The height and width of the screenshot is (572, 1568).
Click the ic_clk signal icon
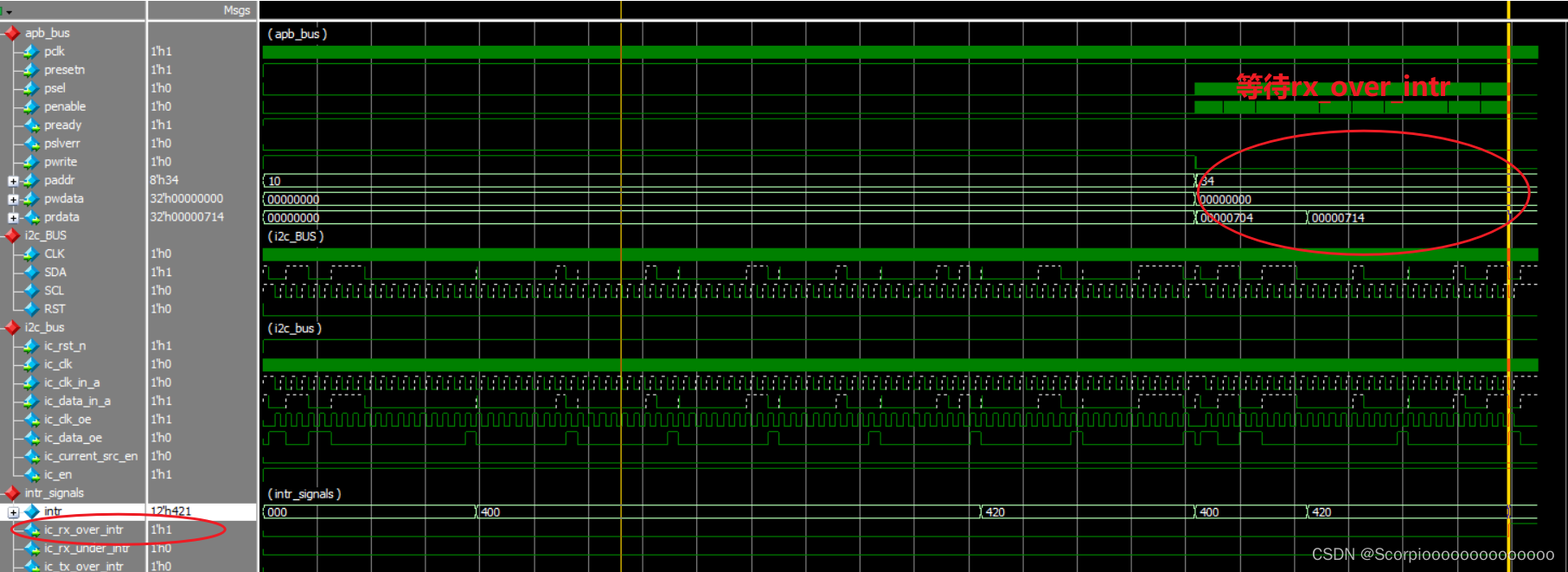(31, 364)
